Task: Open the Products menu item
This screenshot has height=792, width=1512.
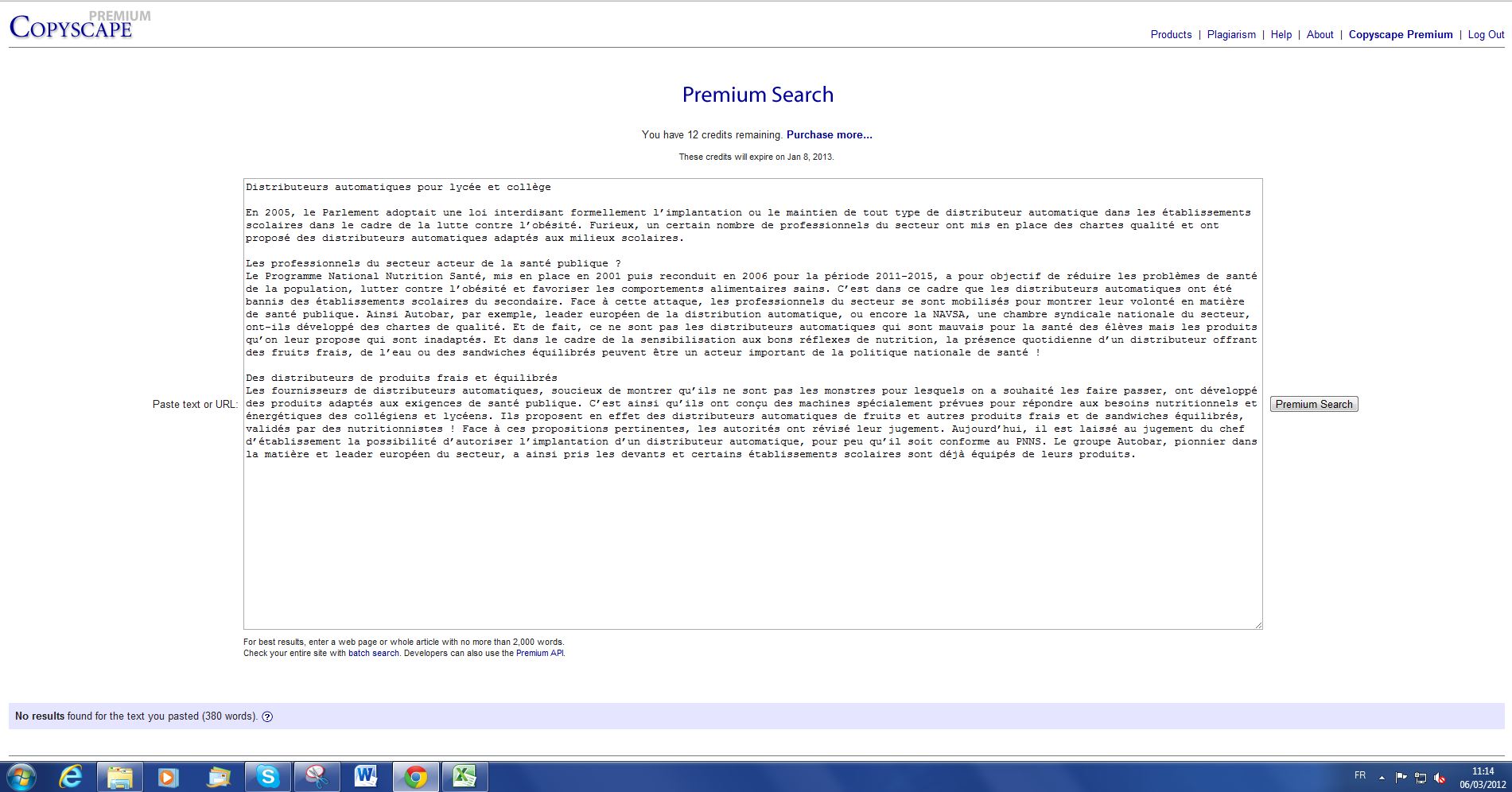Action: pos(1171,35)
